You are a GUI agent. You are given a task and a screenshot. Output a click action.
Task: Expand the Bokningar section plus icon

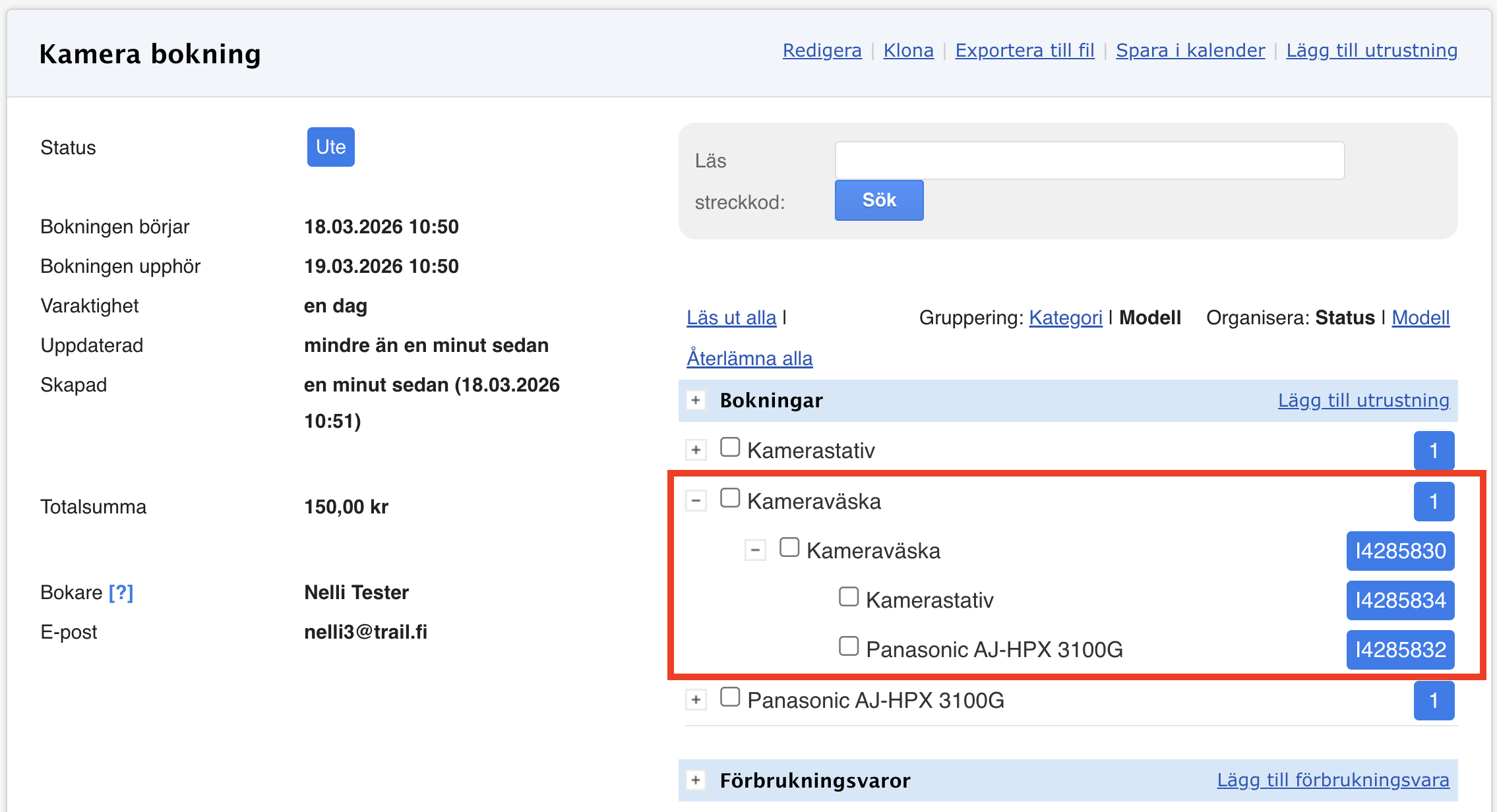(x=696, y=400)
